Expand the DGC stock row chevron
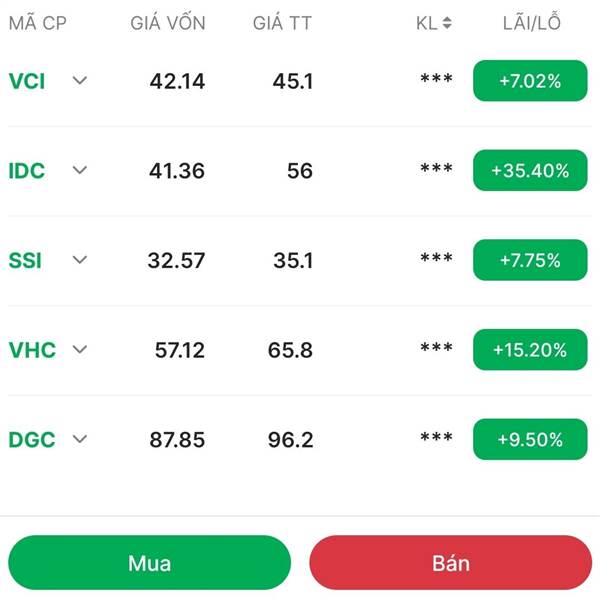The height and width of the screenshot is (600, 600). coord(80,439)
